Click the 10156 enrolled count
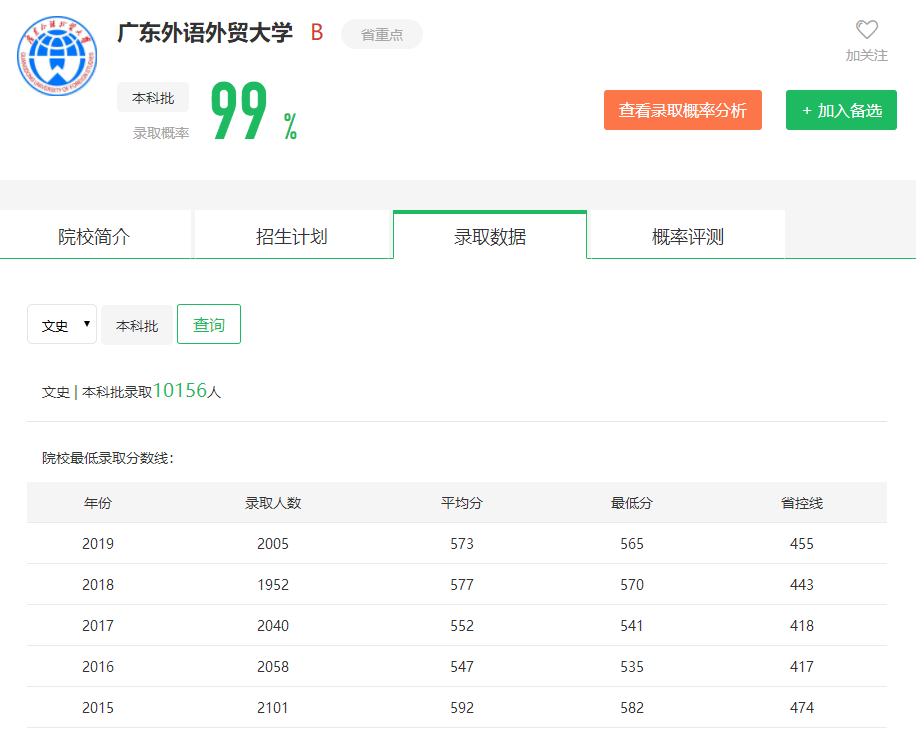Screen dimensions: 916x743 click(x=180, y=390)
